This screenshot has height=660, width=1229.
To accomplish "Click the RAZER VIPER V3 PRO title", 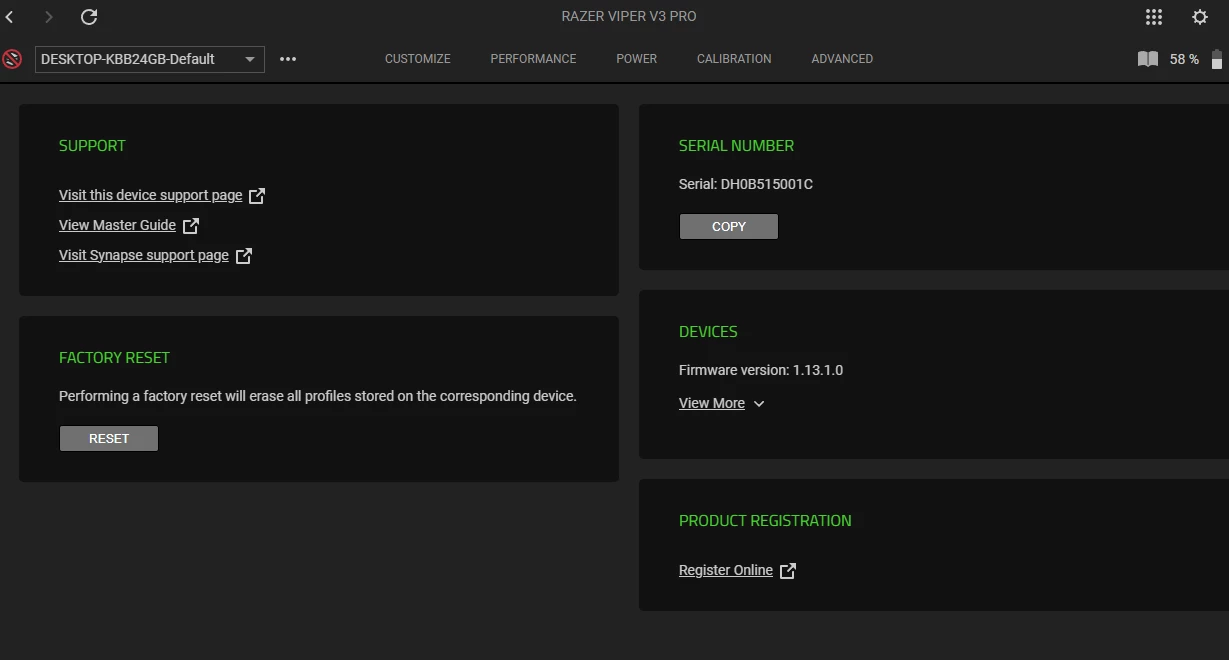I will point(629,17).
